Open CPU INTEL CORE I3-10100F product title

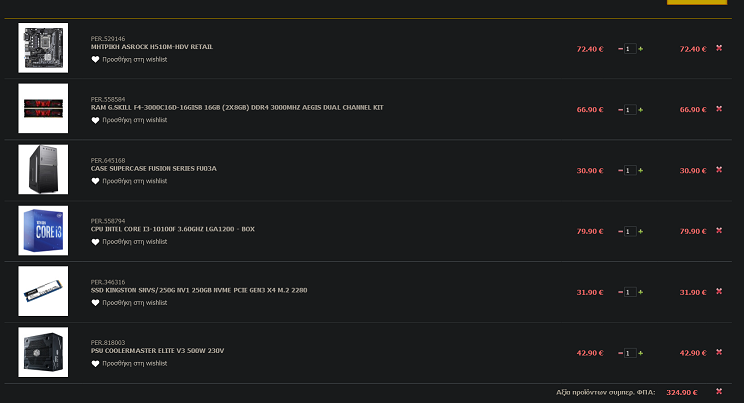point(173,229)
